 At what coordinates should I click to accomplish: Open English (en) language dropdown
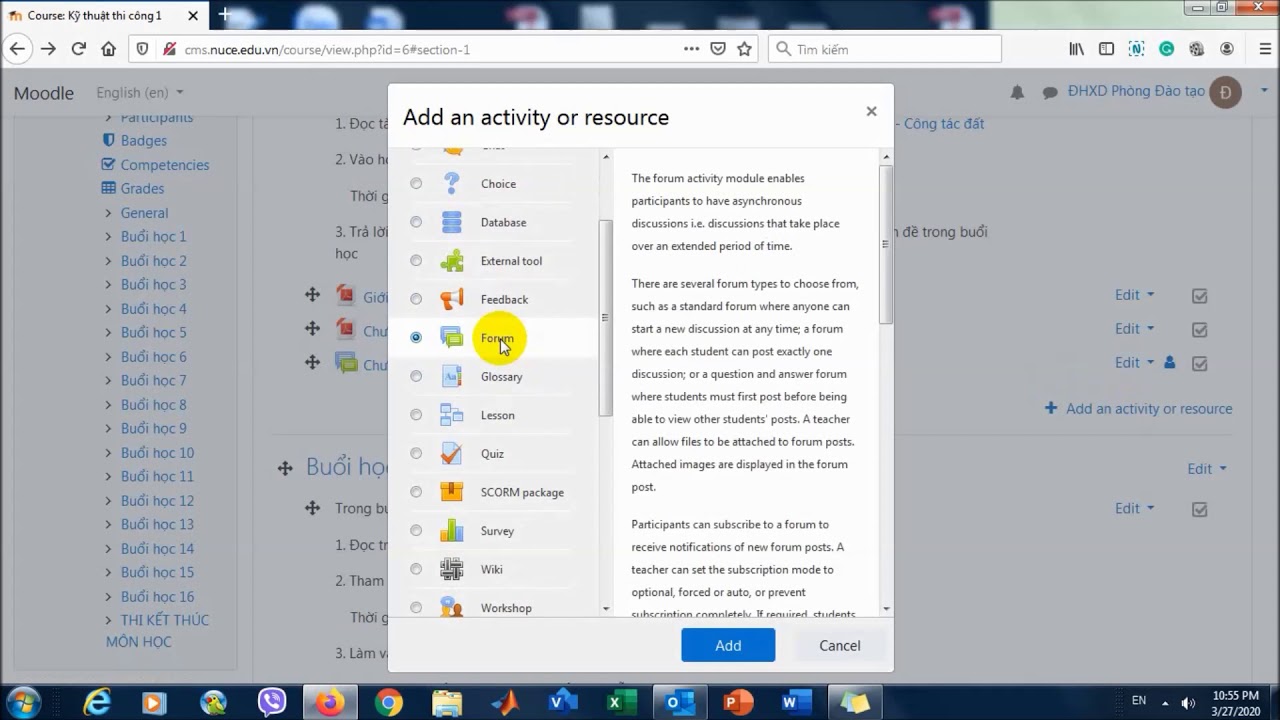click(139, 92)
